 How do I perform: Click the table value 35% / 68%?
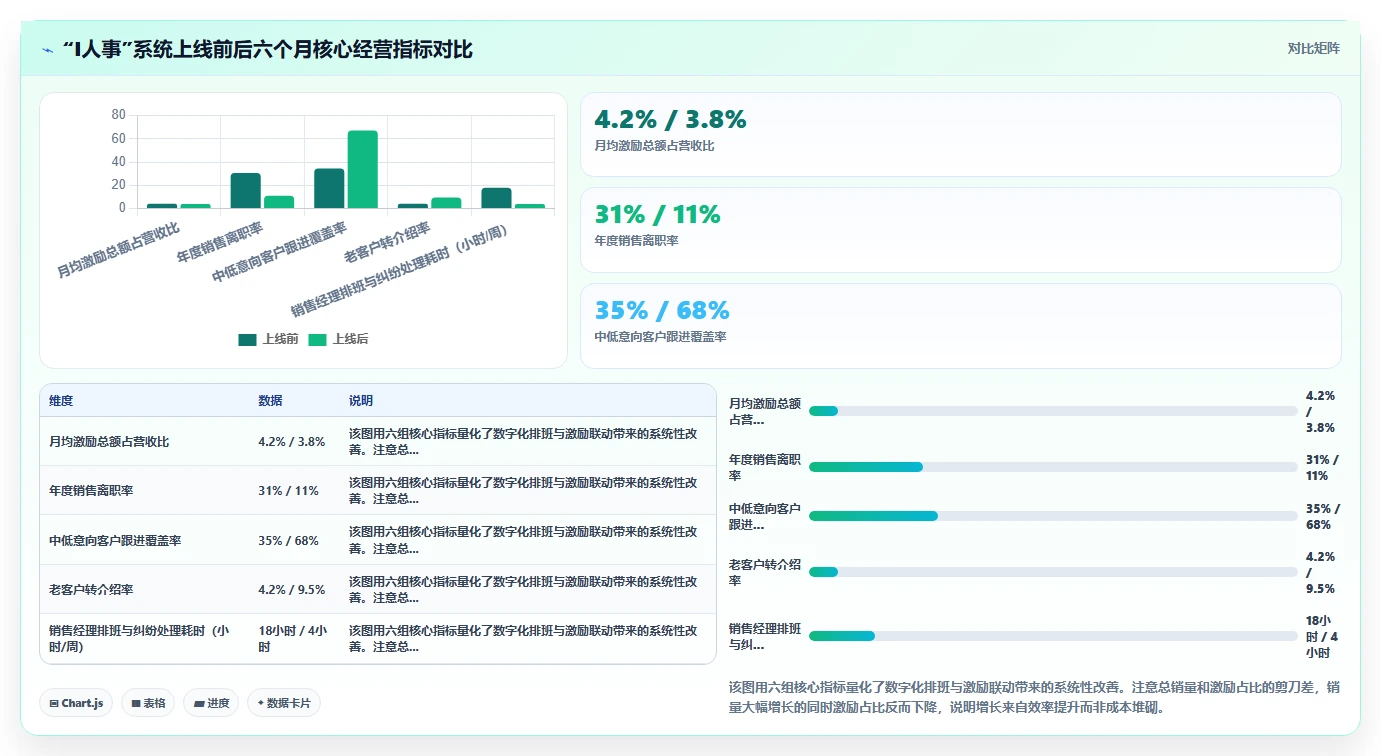point(288,541)
